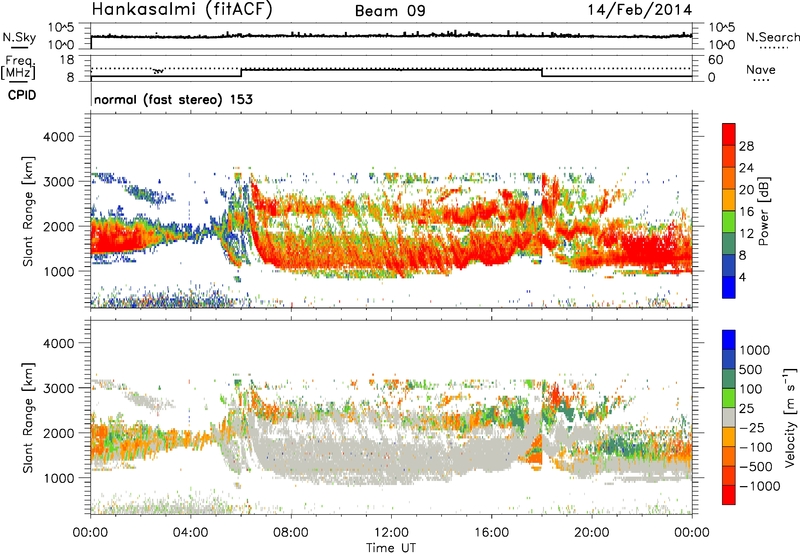Screen dimensions: 800x554
Task: Click the CPID label
Action: (x=22, y=95)
